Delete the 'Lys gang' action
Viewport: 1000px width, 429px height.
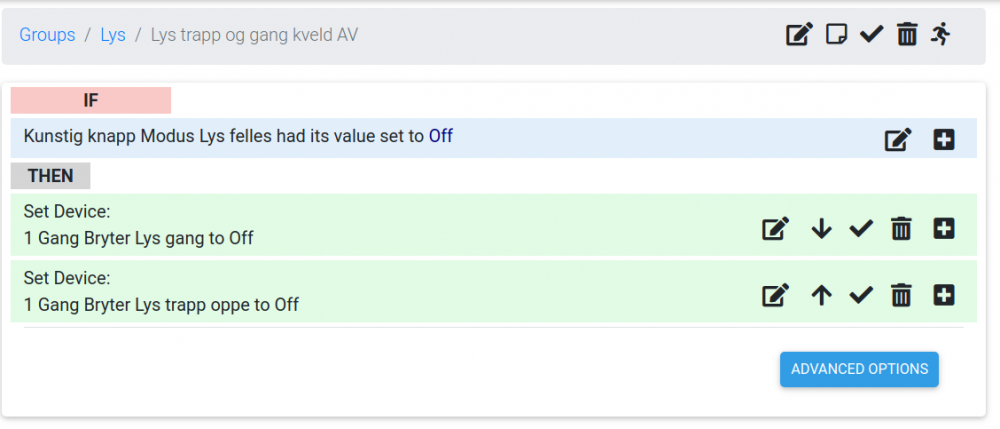coord(901,229)
